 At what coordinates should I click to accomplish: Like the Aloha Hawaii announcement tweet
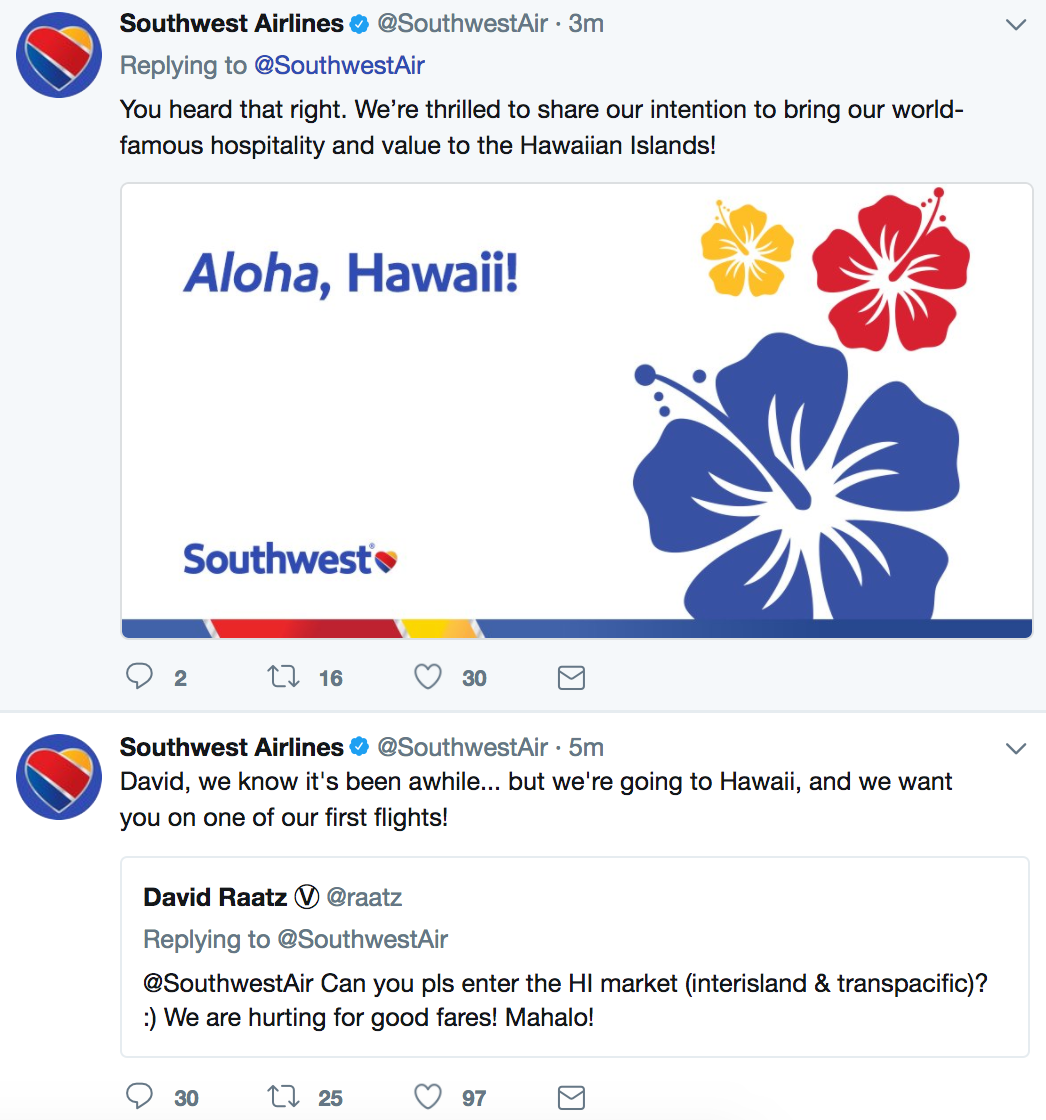tap(428, 676)
